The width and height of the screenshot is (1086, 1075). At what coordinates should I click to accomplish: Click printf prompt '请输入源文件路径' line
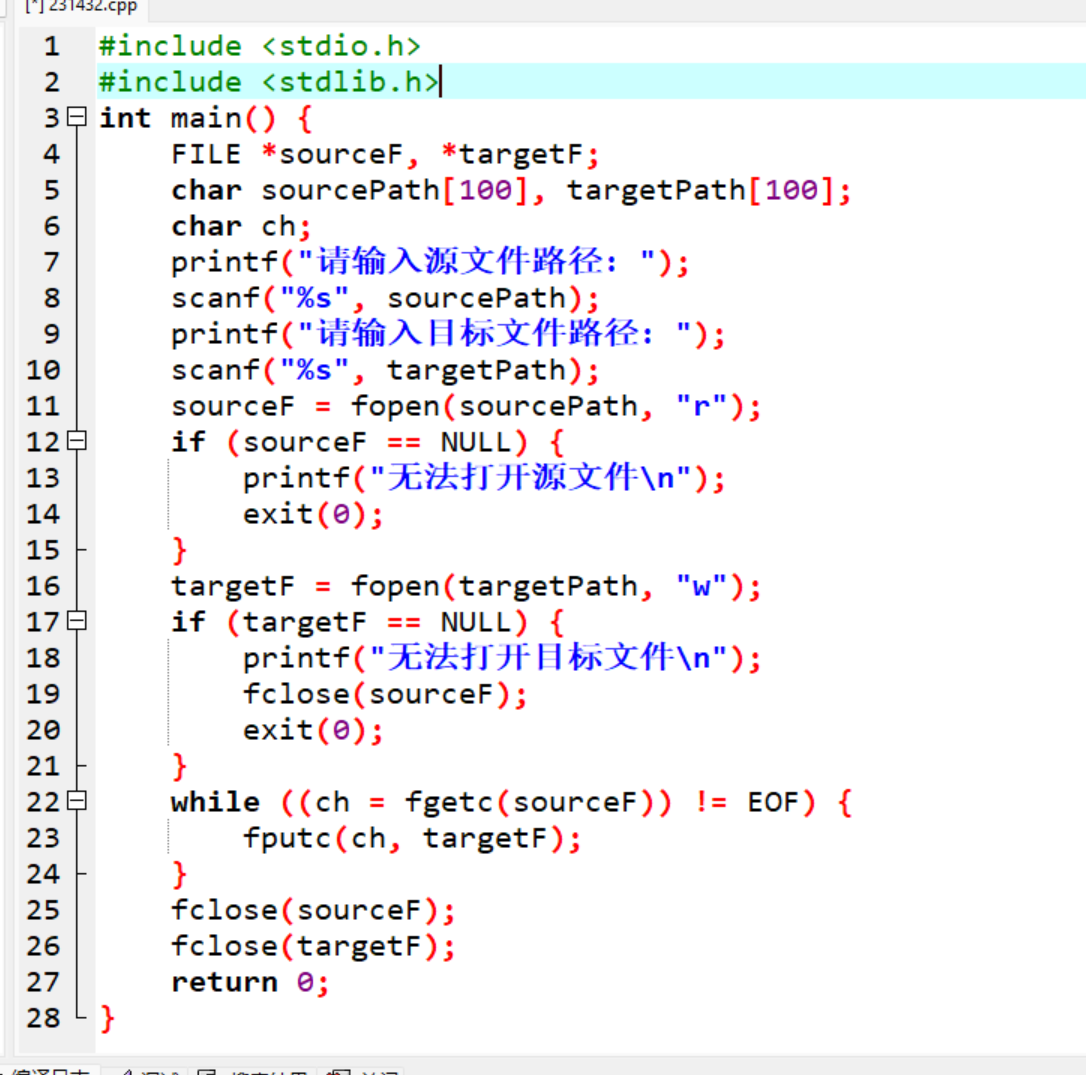click(x=430, y=263)
